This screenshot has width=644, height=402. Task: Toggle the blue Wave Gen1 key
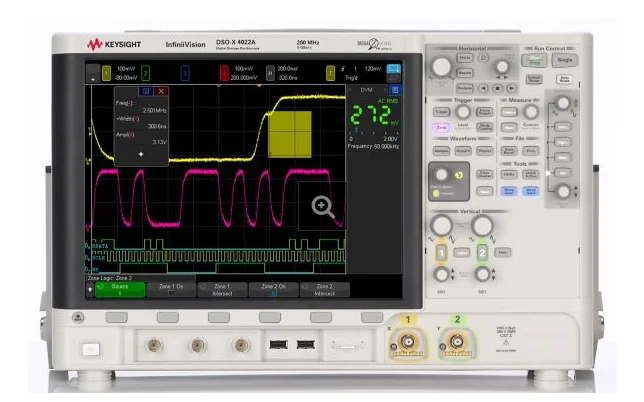pyautogui.click(x=508, y=191)
